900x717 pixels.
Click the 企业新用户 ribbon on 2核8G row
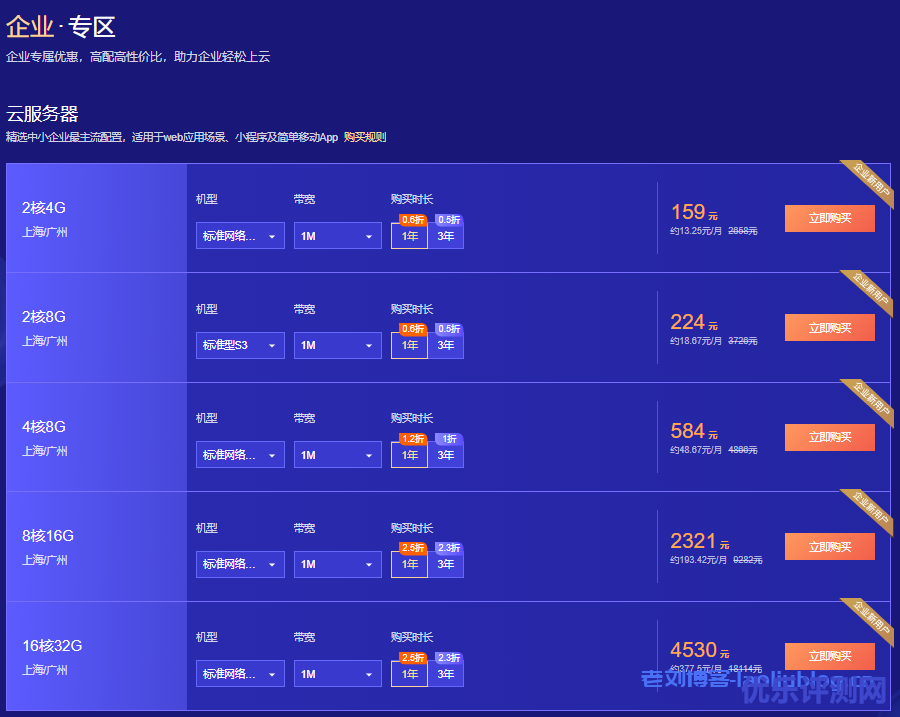tap(867, 294)
